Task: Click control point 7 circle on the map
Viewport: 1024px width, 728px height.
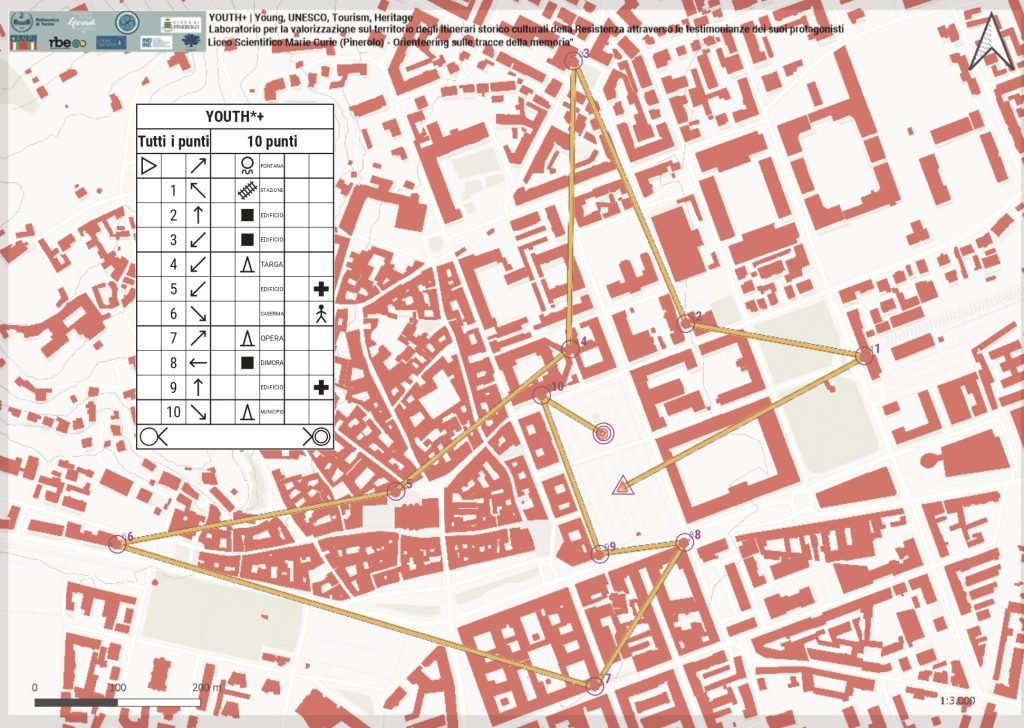Action: click(595, 685)
